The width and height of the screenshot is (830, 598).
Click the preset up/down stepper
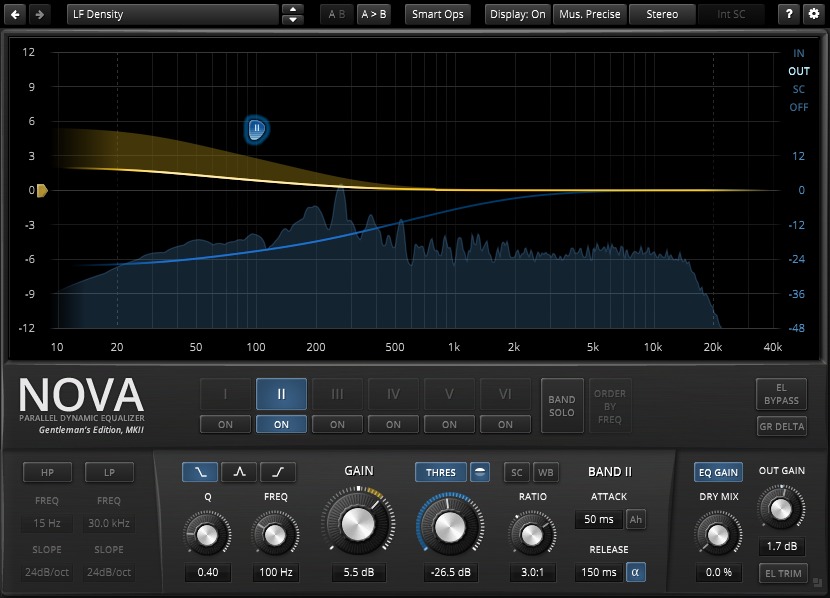[x=291, y=14]
